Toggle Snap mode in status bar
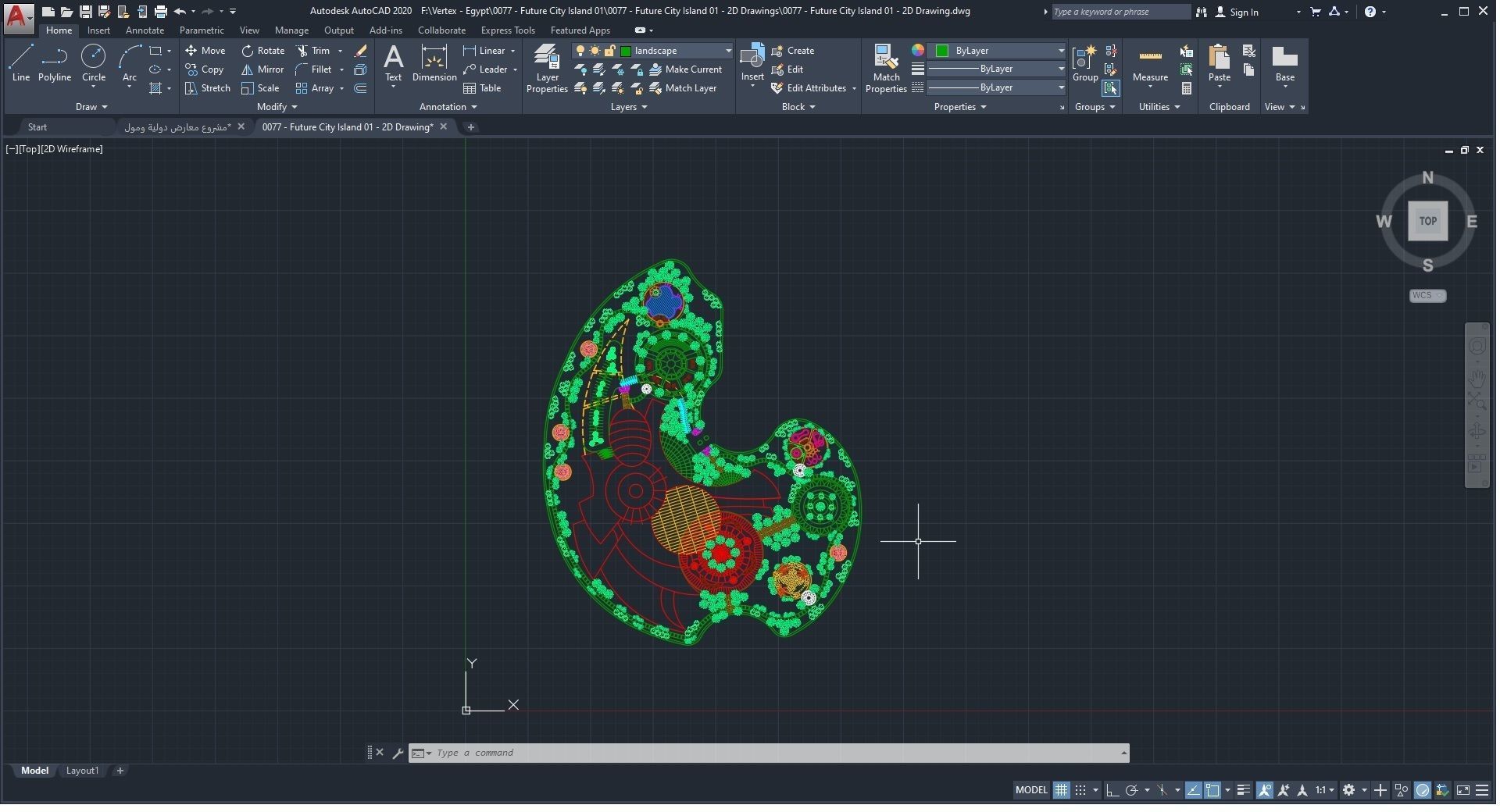The width and height of the screenshot is (1500, 812). 1080,790
